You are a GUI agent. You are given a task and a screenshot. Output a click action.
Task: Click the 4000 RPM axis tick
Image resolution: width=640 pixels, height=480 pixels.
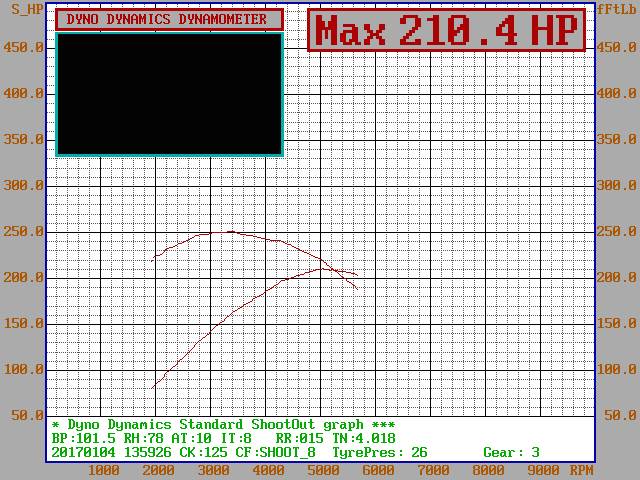(268, 470)
